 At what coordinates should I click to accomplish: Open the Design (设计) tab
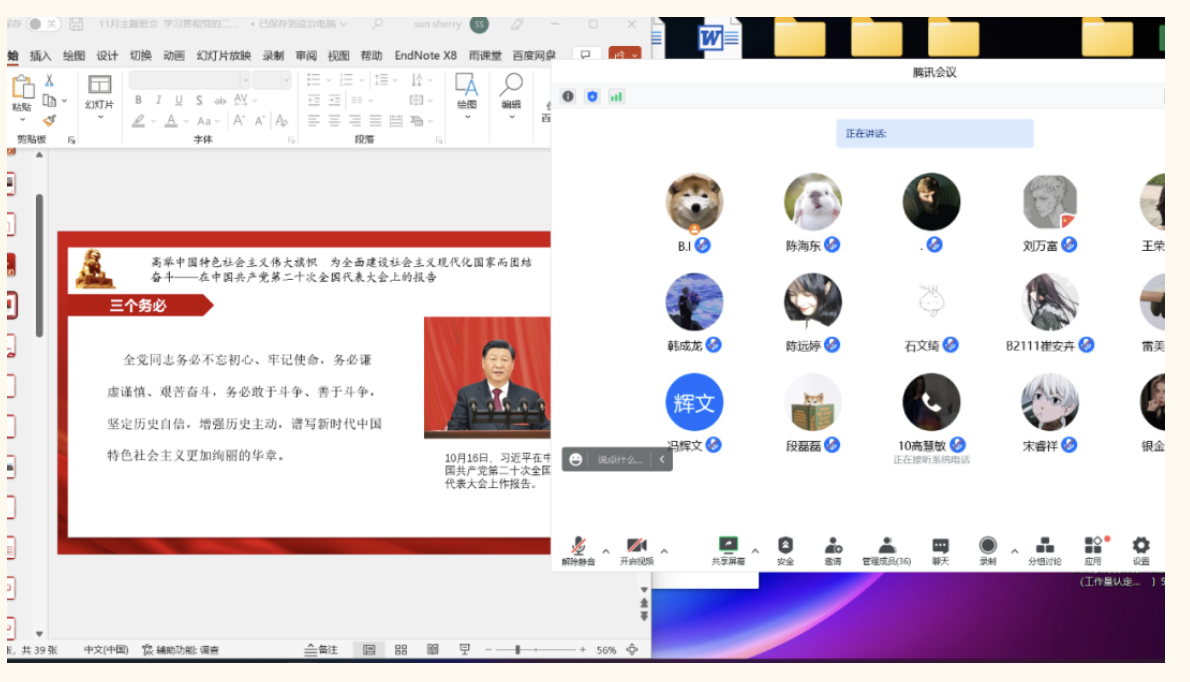(107, 55)
